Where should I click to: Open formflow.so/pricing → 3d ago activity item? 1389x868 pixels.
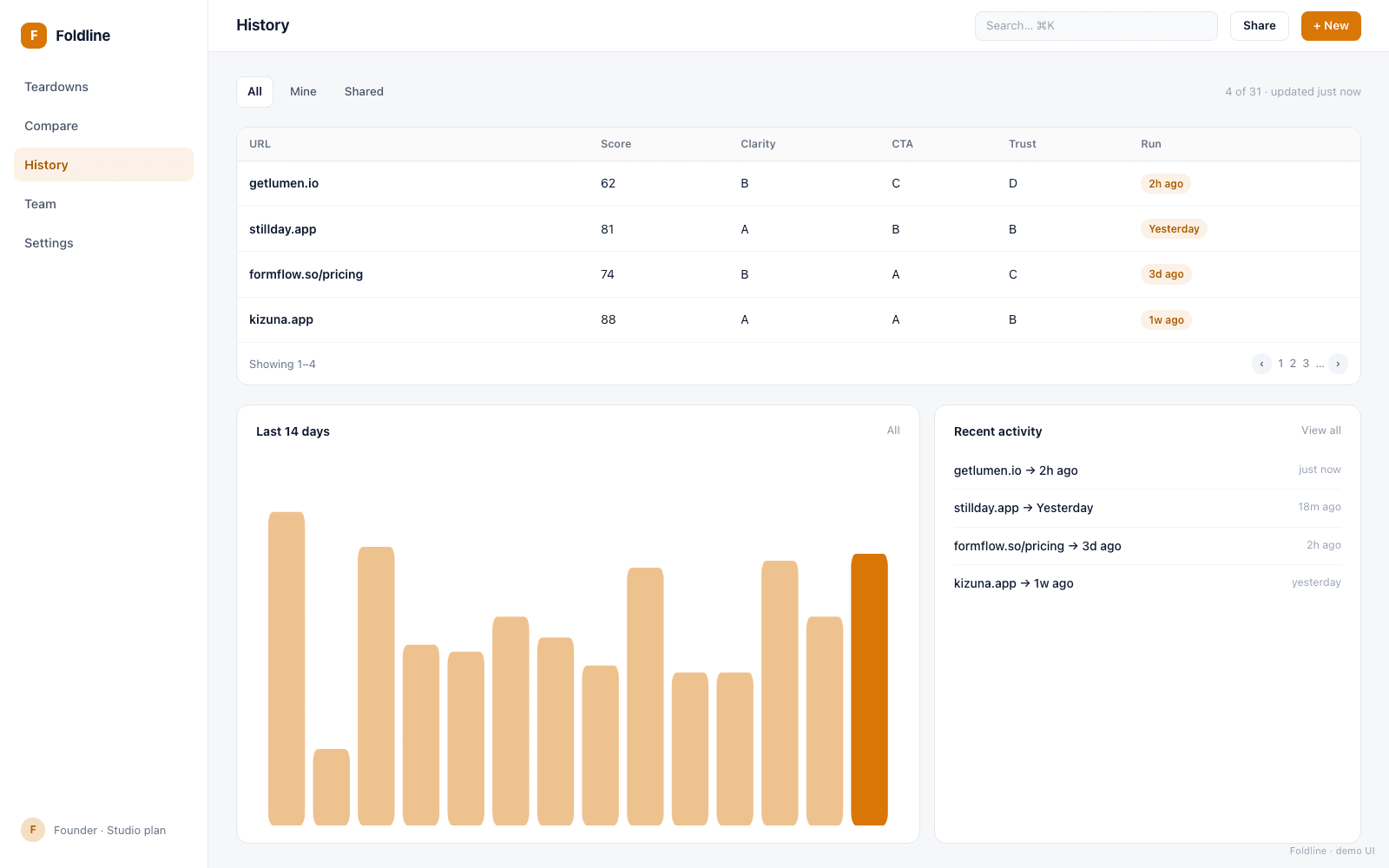point(1147,546)
